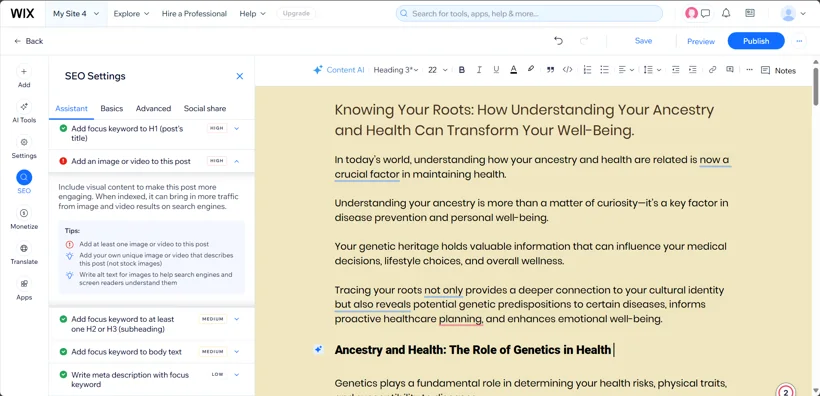Publish the blog post

pos(756,41)
